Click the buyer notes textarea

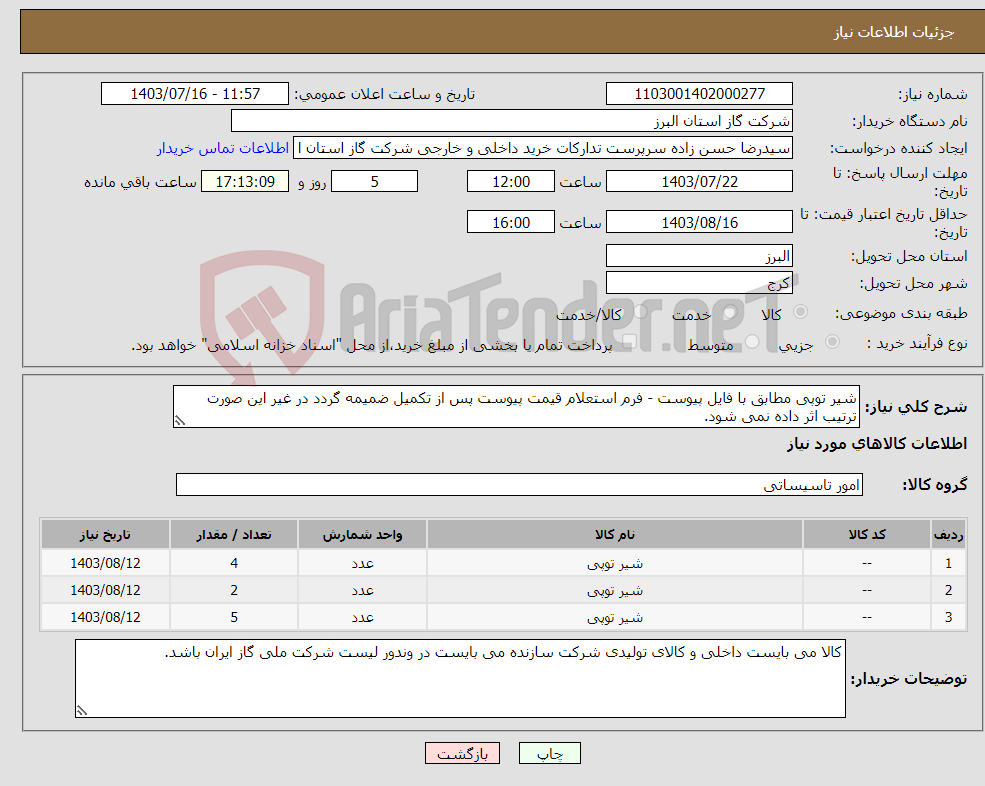(x=460, y=679)
